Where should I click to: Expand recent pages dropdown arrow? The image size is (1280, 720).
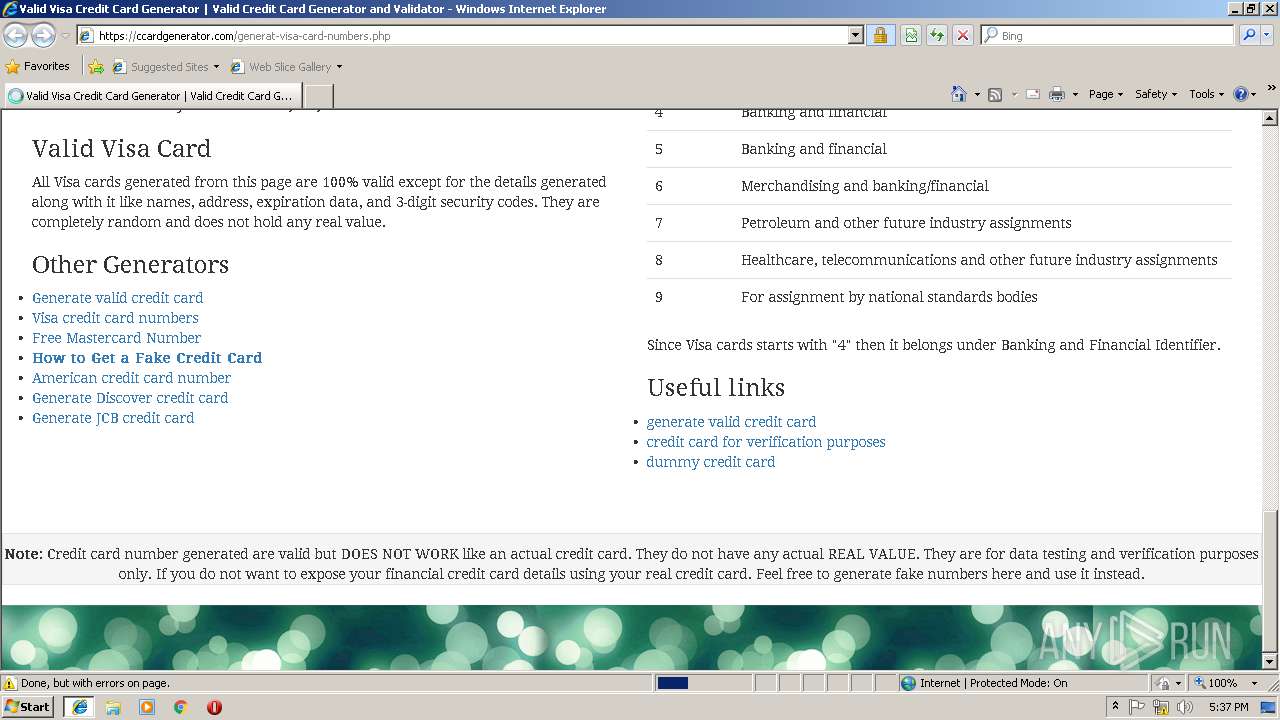[x=65, y=36]
